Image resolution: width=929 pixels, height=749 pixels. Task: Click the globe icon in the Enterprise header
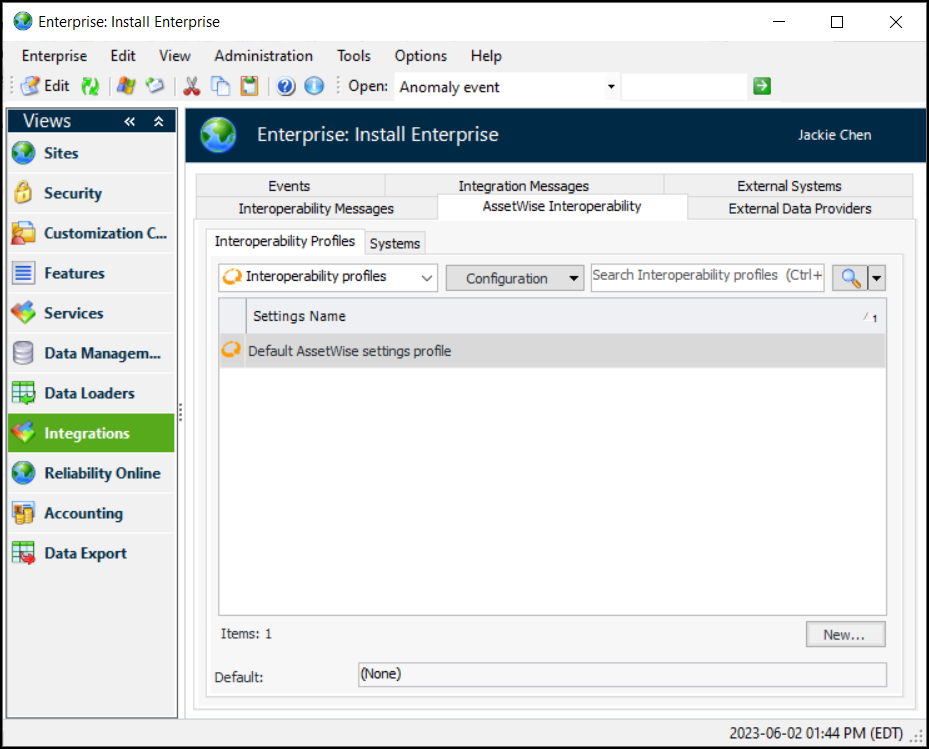point(219,135)
